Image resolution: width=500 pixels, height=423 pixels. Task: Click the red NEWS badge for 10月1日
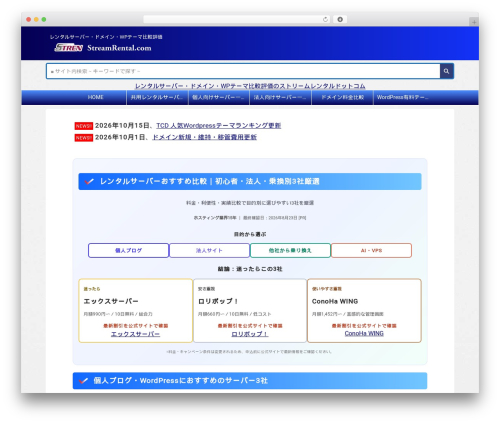click(x=83, y=138)
